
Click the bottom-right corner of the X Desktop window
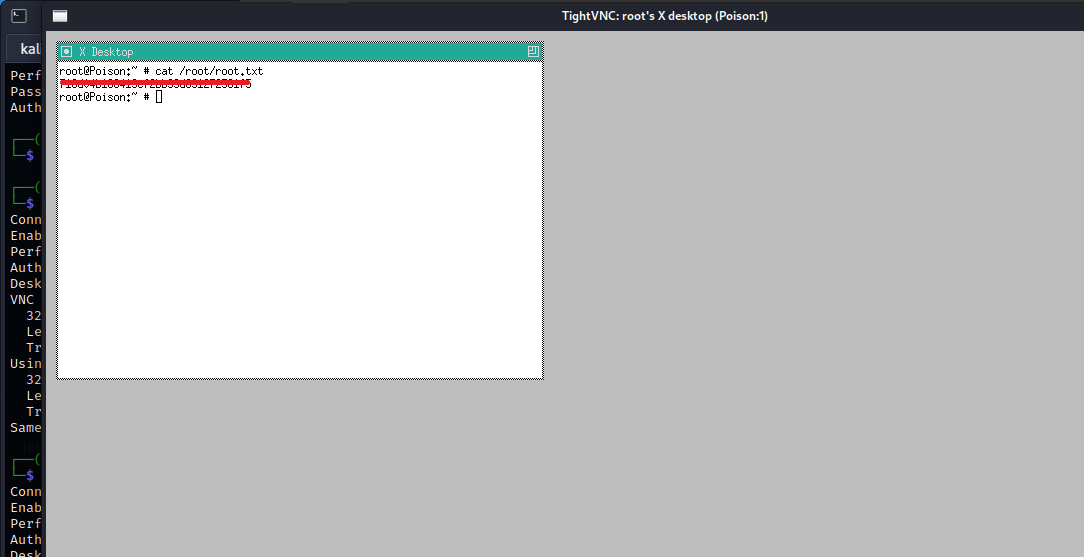541,377
